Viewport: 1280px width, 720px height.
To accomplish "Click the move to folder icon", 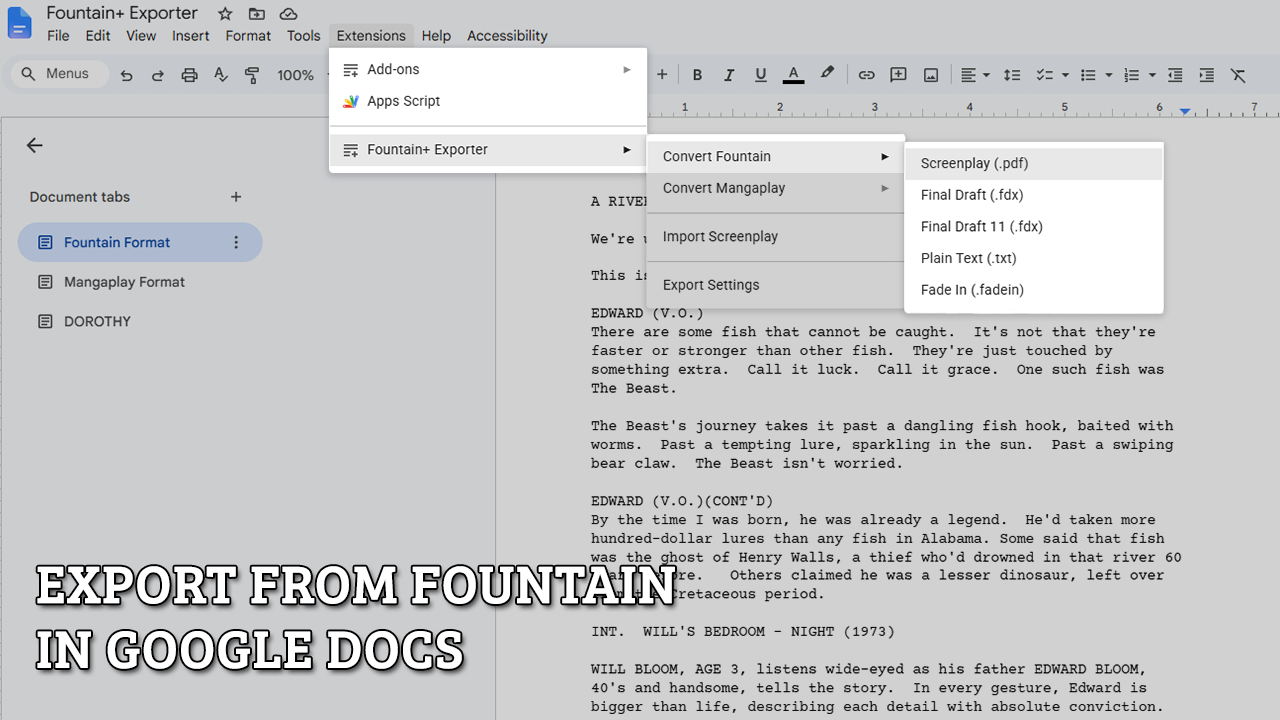I will pos(257,14).
